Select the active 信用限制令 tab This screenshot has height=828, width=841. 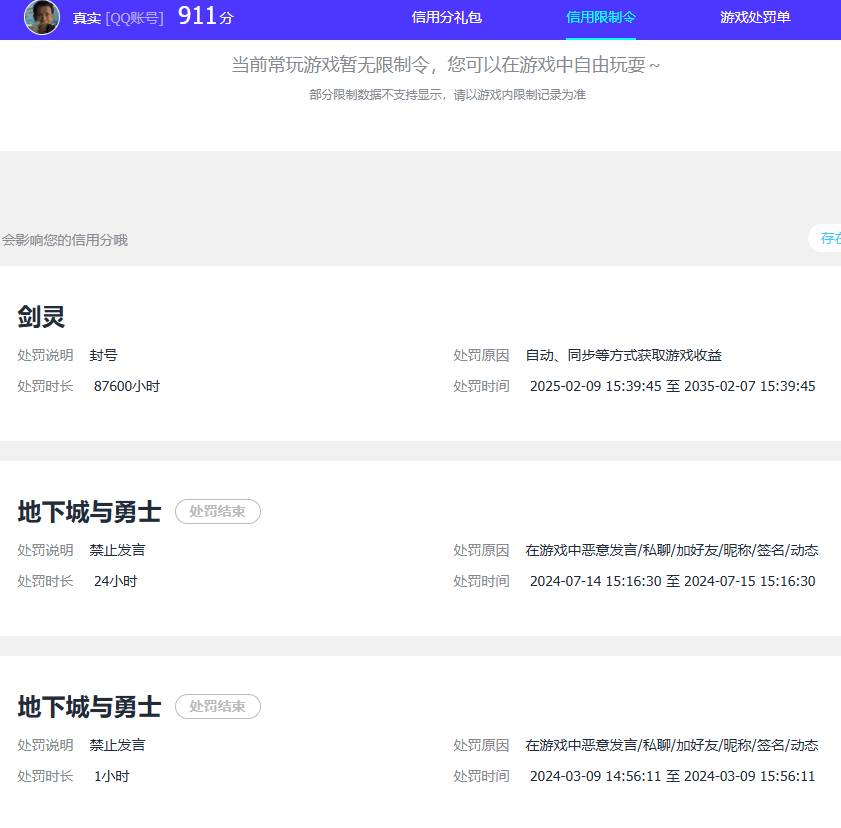(x=600, y=17)
